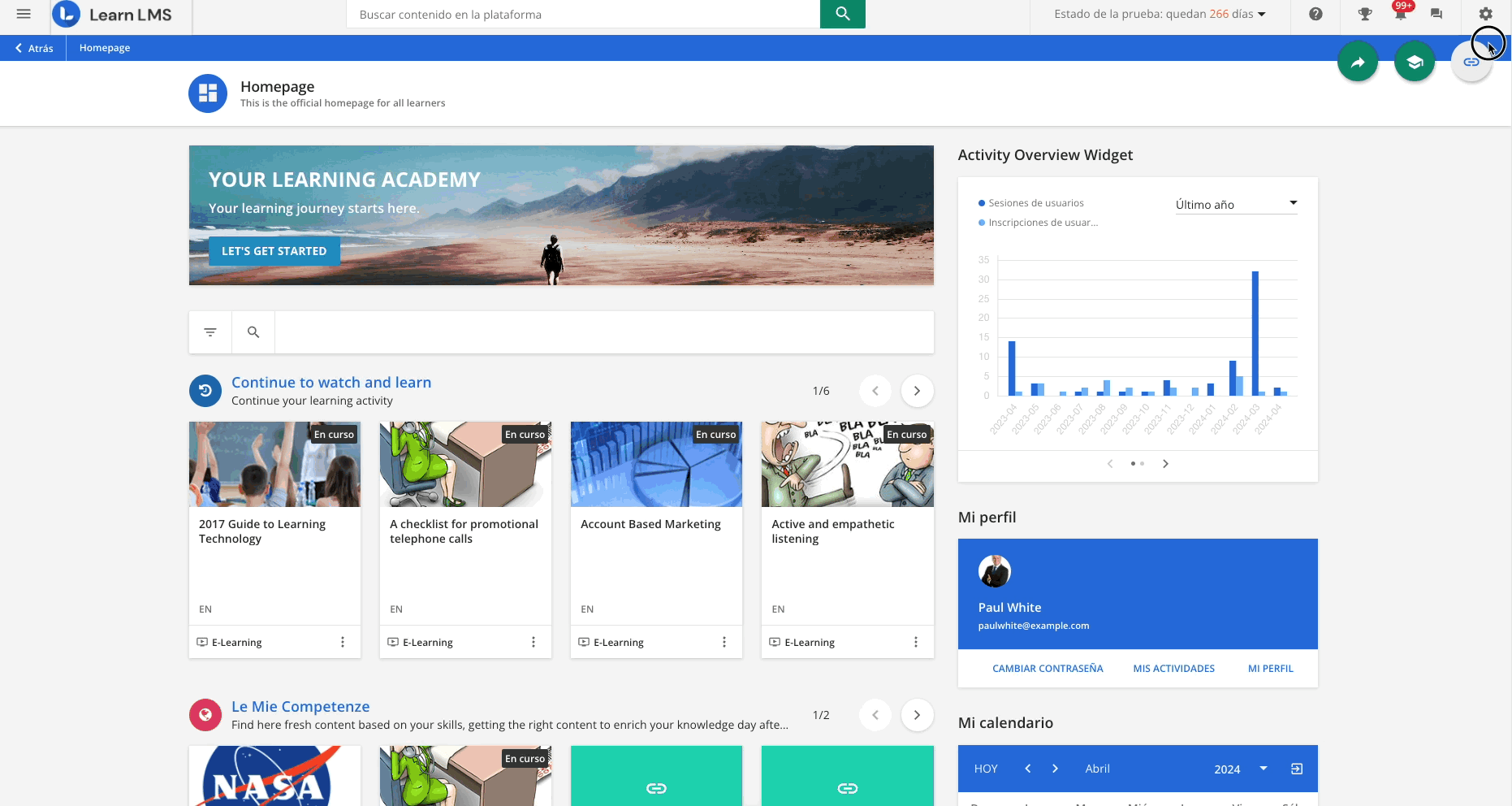
Task: Click HOY button in calendar
Action: pyautogui.click(x=986, y=769)
